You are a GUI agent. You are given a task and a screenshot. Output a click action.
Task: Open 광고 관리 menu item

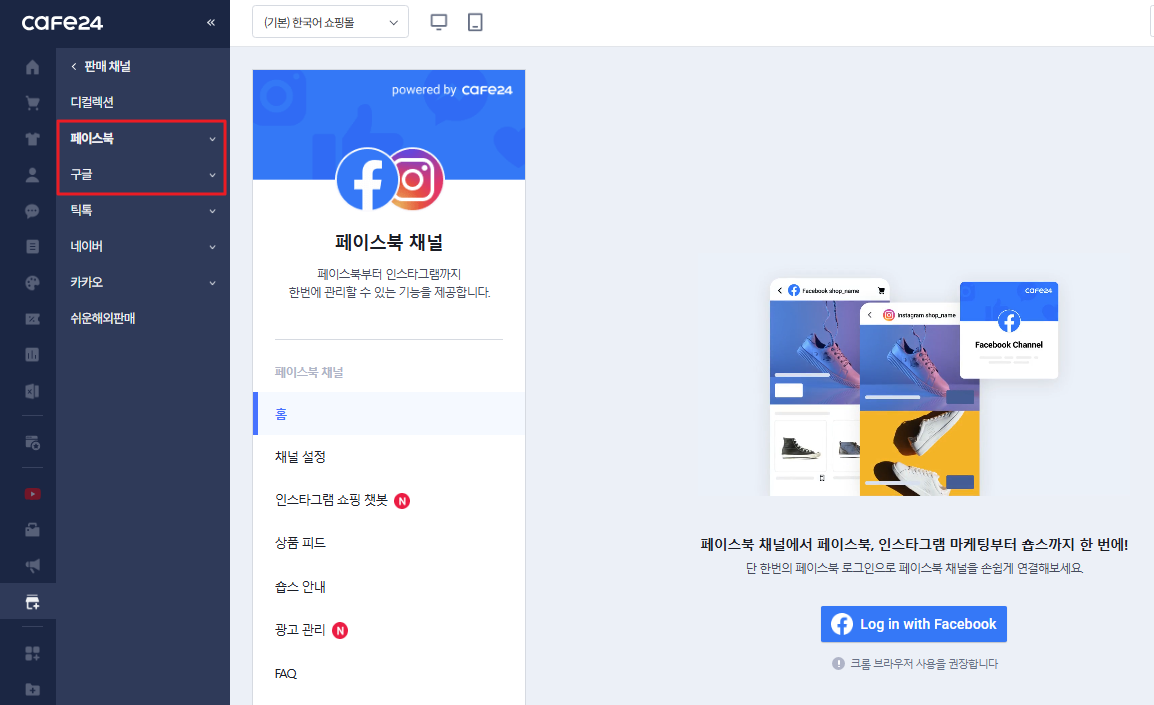(300, 630)
